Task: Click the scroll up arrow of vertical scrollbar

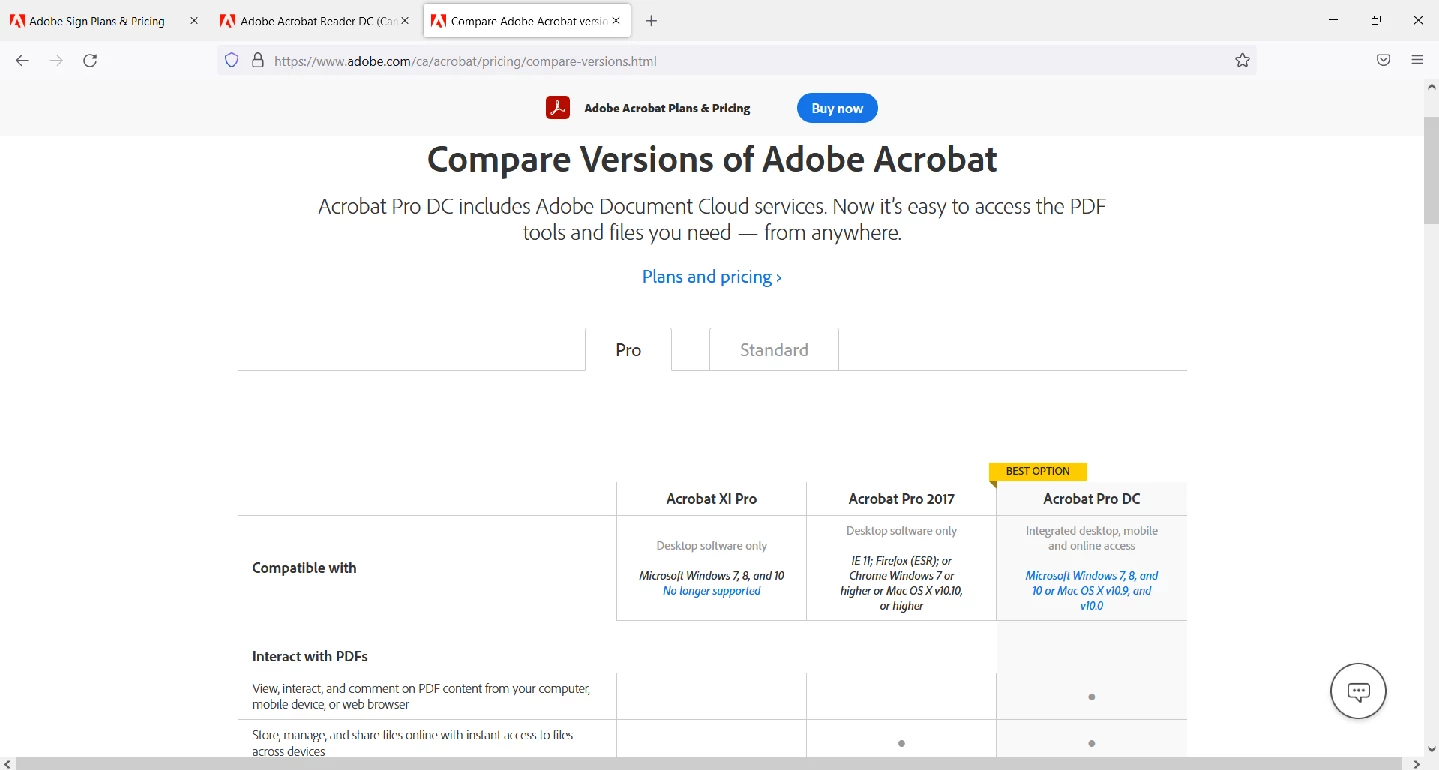Action: 1430,86
